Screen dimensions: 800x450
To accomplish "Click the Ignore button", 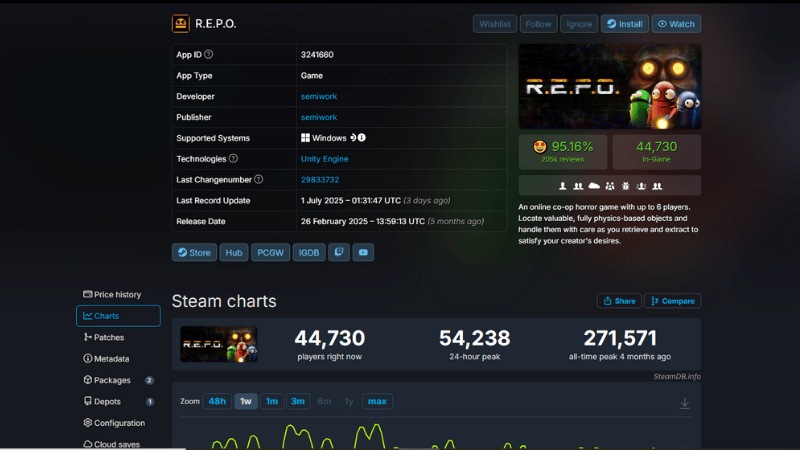I will click(x=579, y=24).
